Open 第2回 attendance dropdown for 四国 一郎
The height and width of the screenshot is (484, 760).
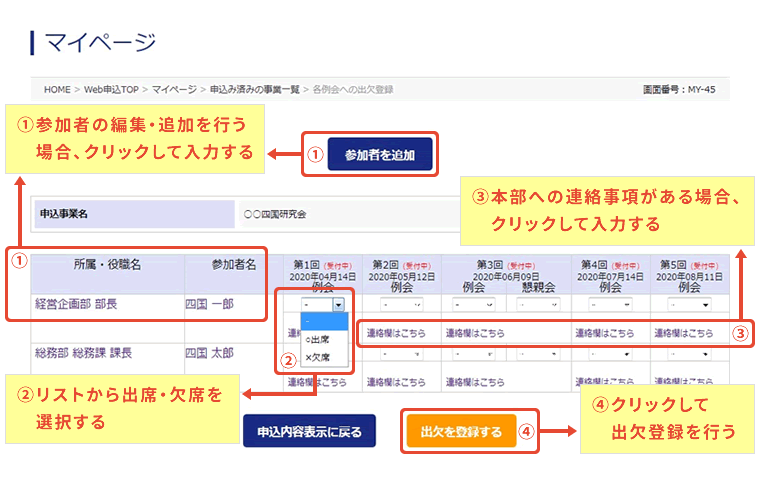(x=400, y=304)
